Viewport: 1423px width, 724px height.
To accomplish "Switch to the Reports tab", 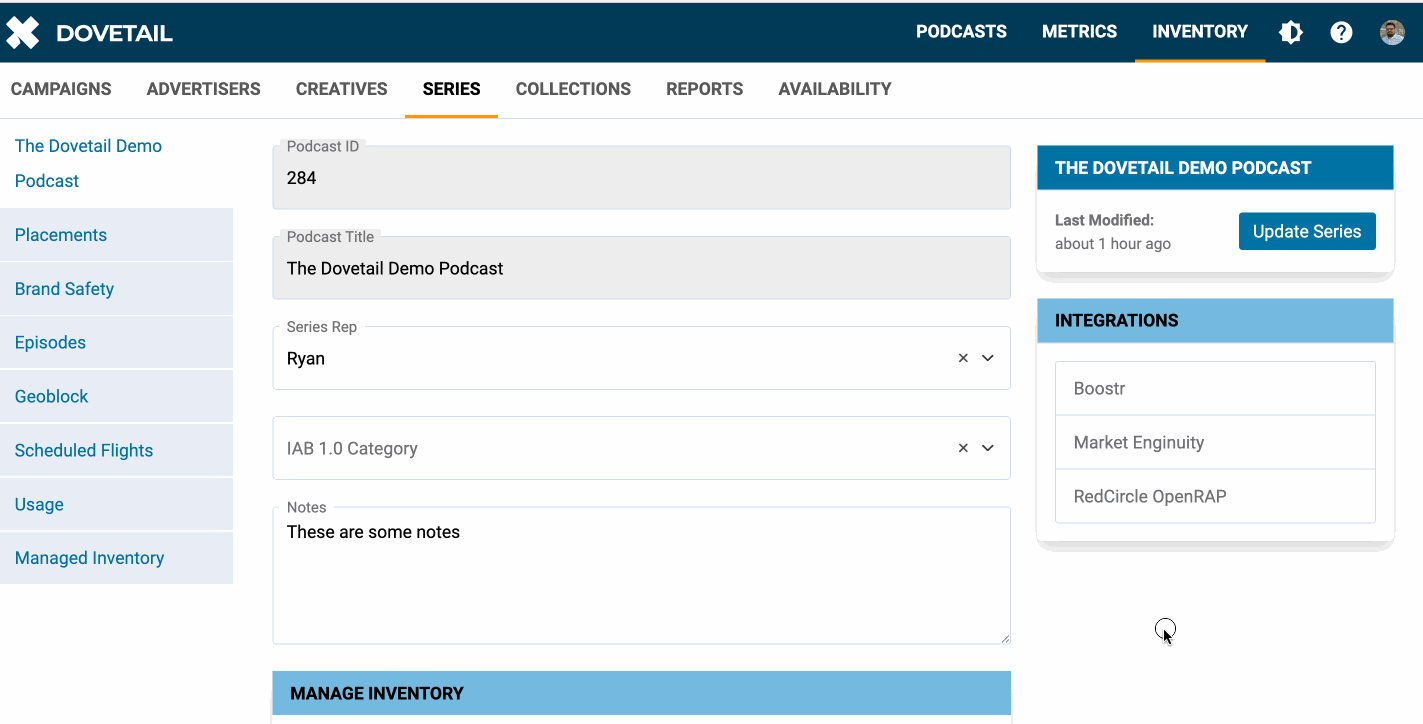I will pos(705,89).
